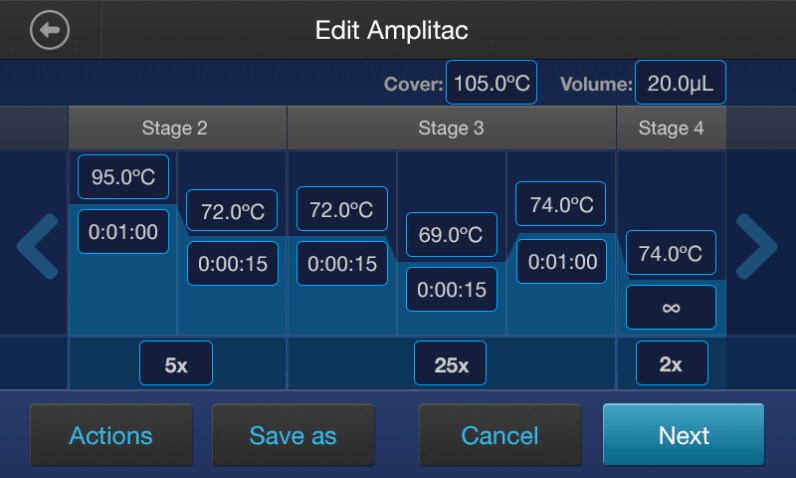This screenshot has width=796, height=478.
Task: Change the 95.0°C temperature in Stage 2
Action: pyautogui.click(x=123, y=177)
